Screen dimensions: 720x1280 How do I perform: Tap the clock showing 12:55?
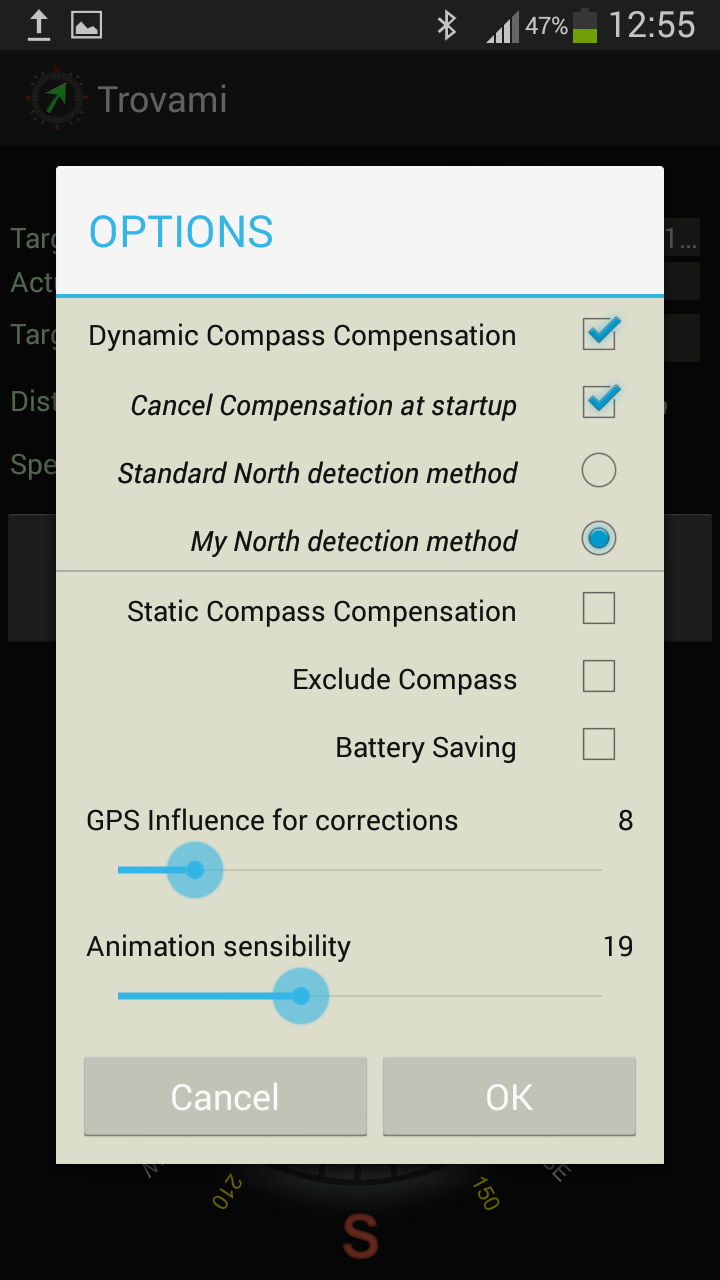click(651, 25)
